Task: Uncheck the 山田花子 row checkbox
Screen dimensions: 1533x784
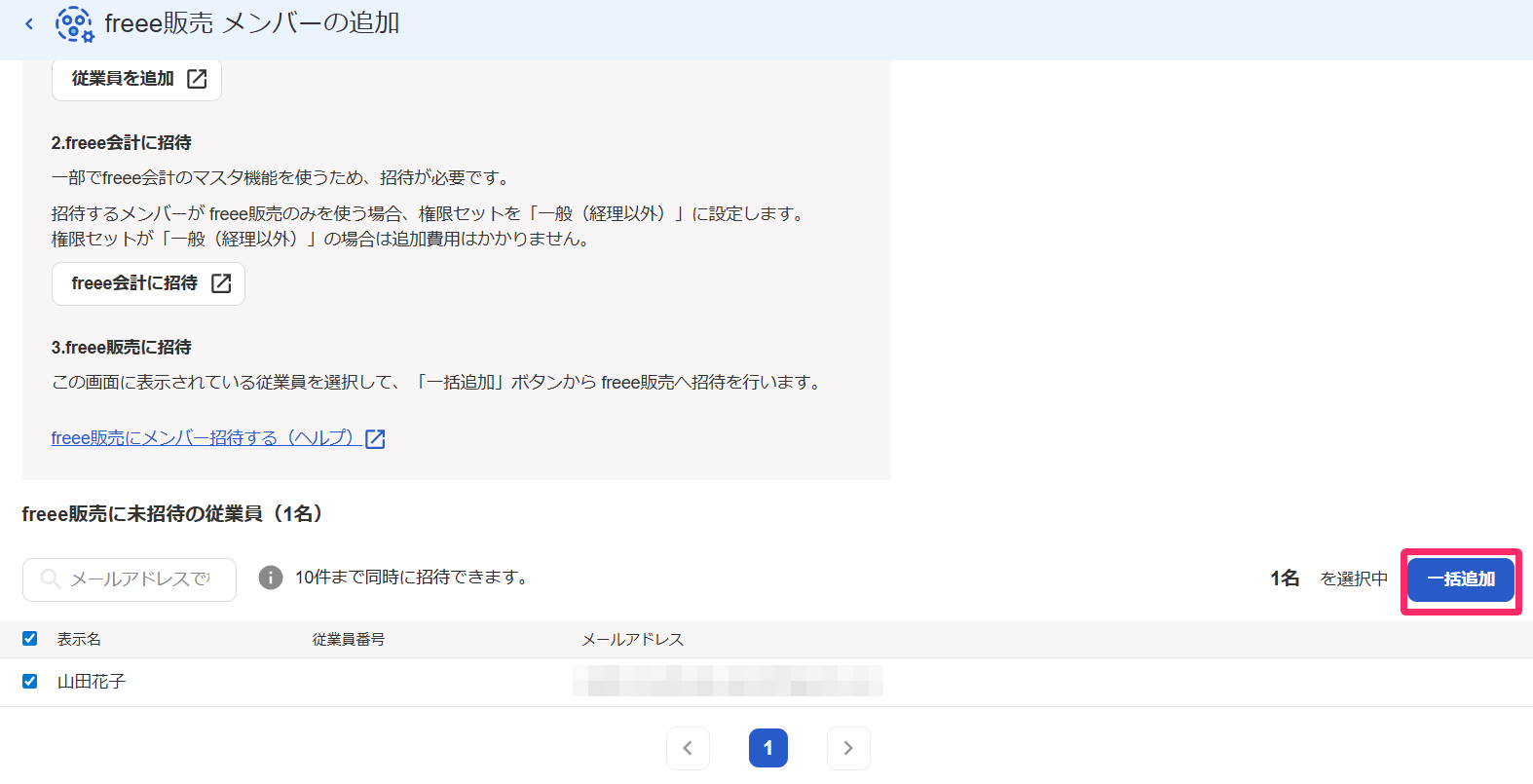Action: pyautogui.click(x=29, y=682)
